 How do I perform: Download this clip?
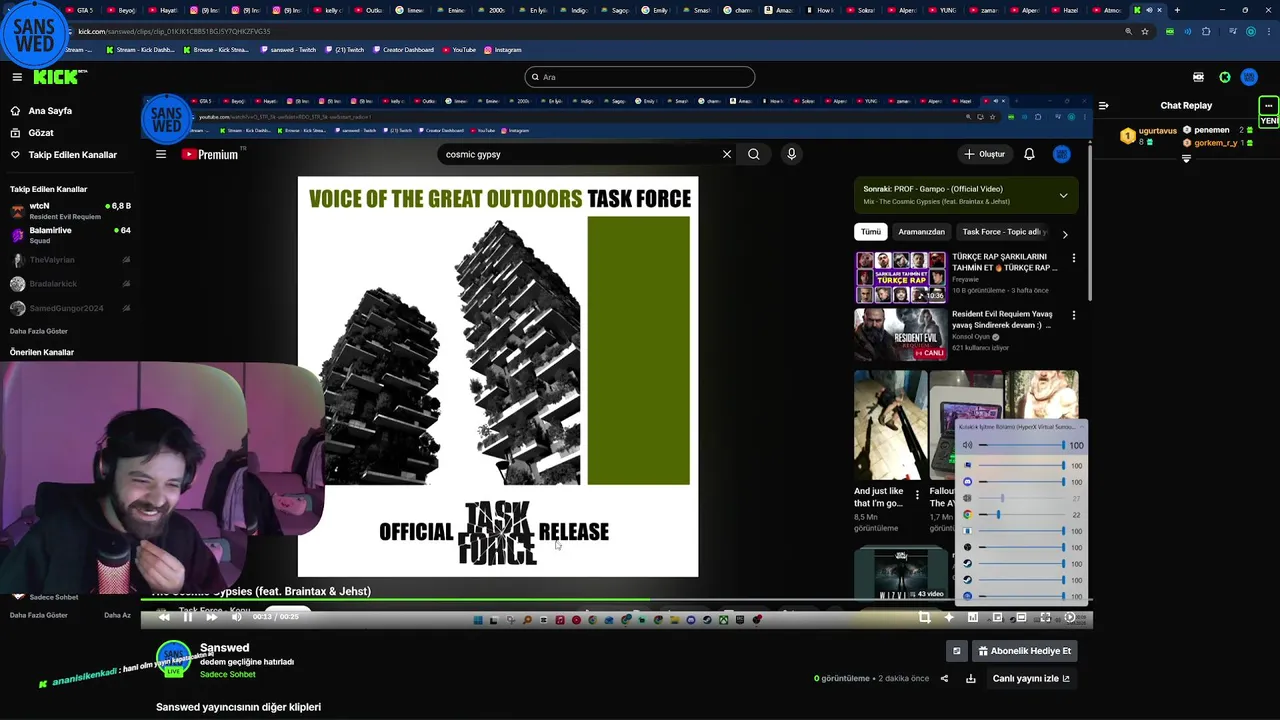(970, 679)
